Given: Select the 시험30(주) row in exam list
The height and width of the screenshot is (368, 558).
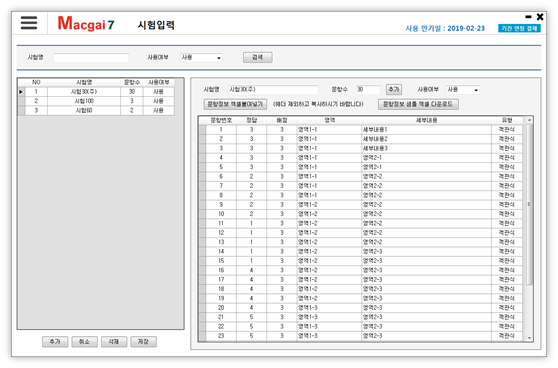Looking at the screenshot, I should pos(96,91).
